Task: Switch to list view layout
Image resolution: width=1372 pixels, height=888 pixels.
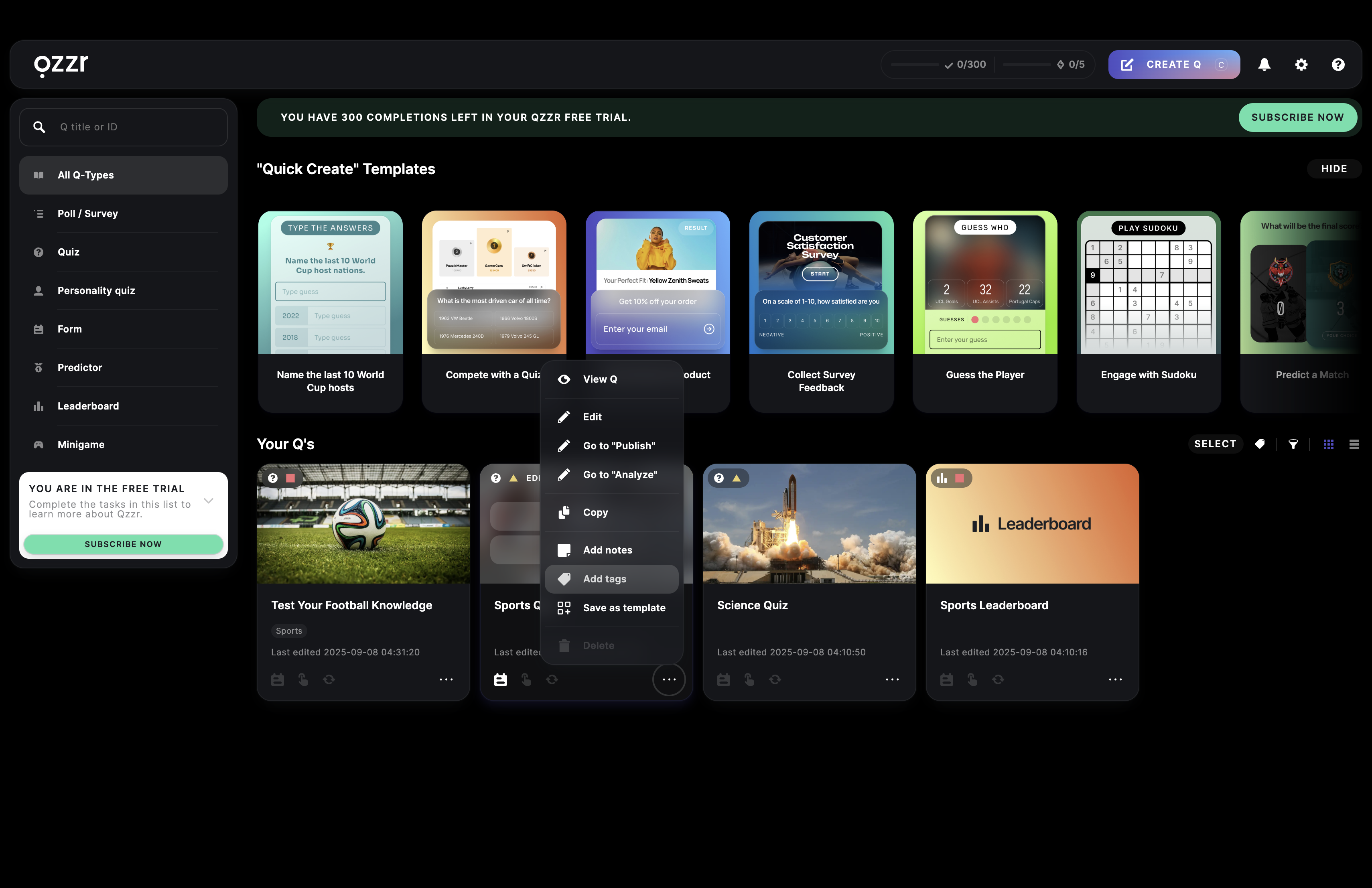Action: click(x=1354, y=444)
